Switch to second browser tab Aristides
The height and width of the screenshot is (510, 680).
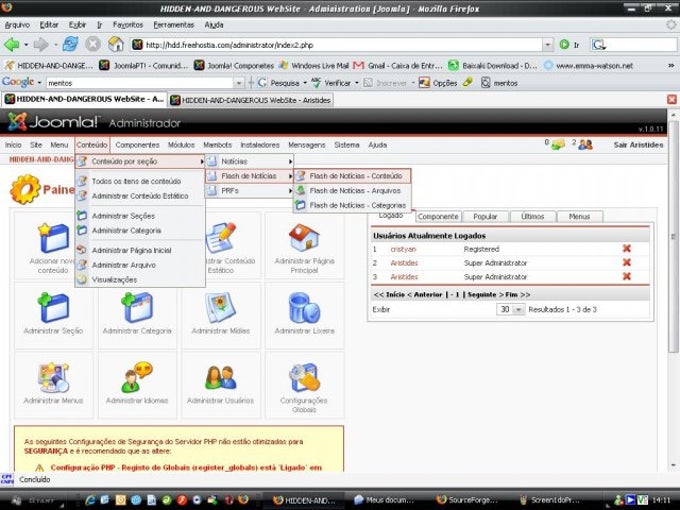point(251,100)
